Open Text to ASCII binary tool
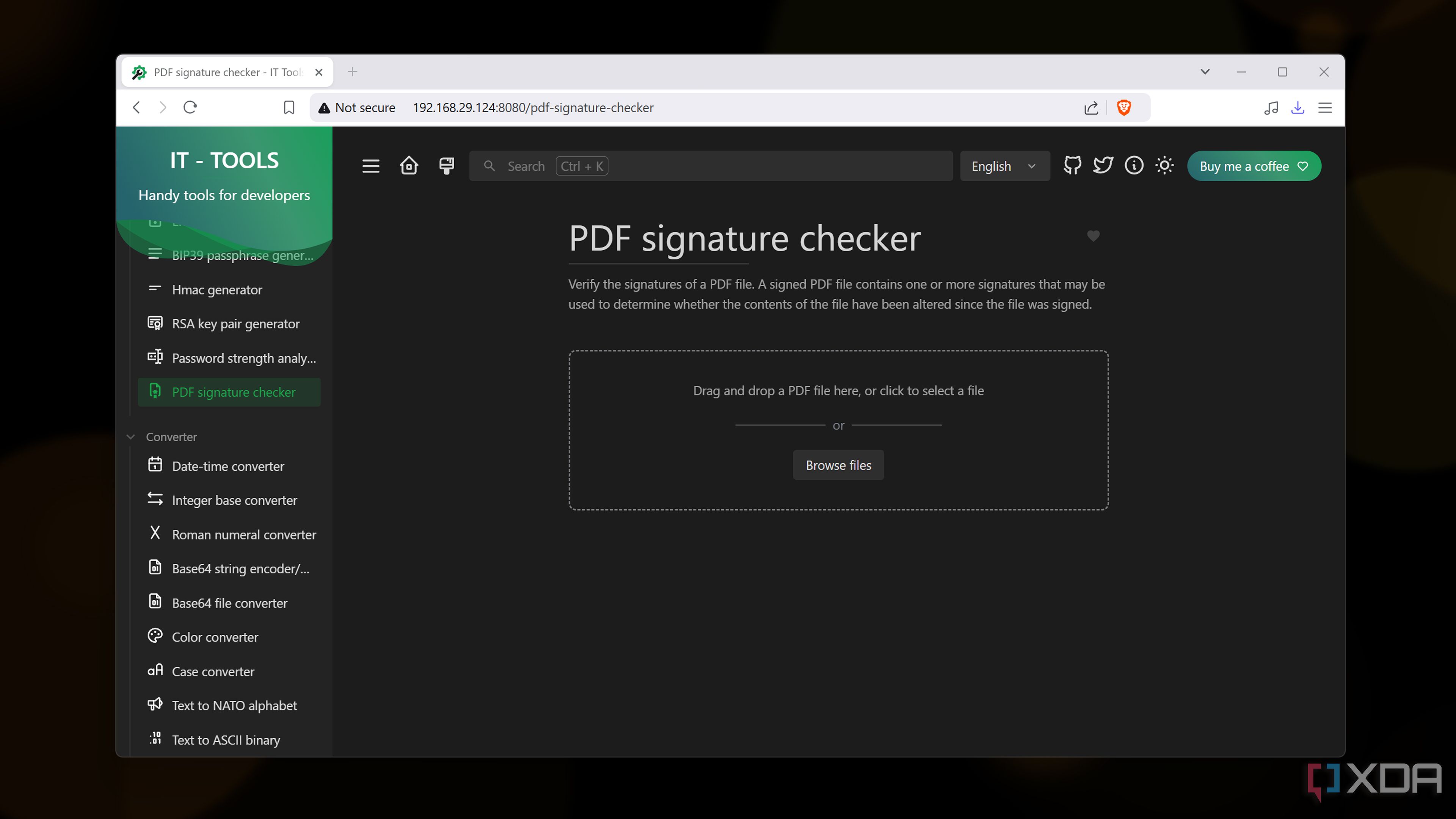 [229, 740]
